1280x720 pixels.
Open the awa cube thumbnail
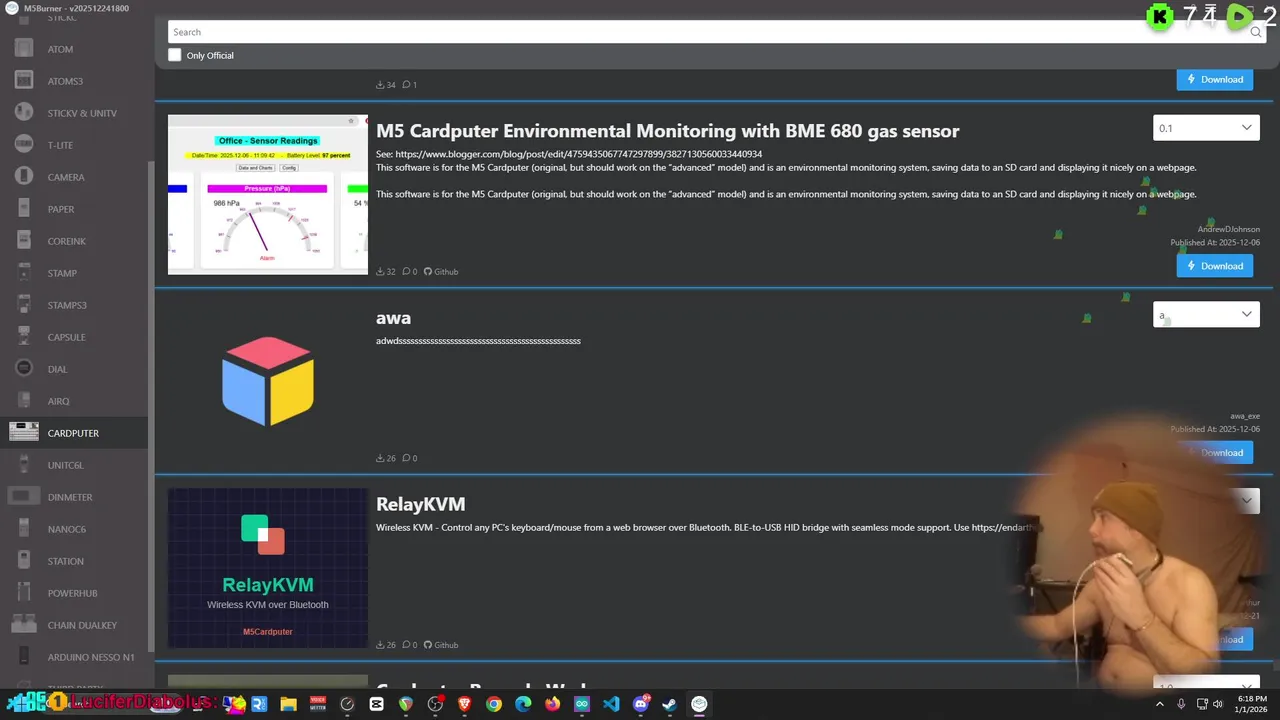click(x=268, y=381)
